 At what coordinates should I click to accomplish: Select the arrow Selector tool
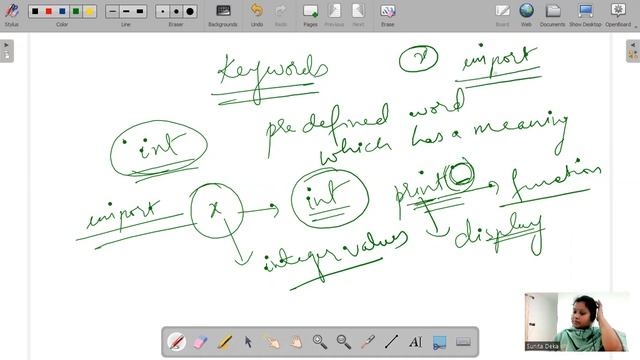point(248,342)
